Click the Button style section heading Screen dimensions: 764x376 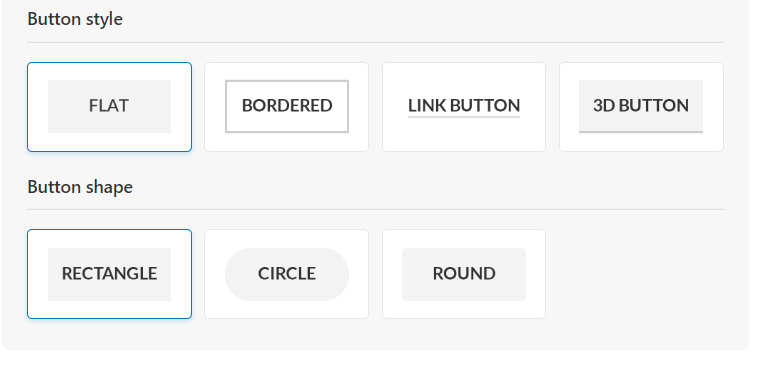(x=75, y=19)
